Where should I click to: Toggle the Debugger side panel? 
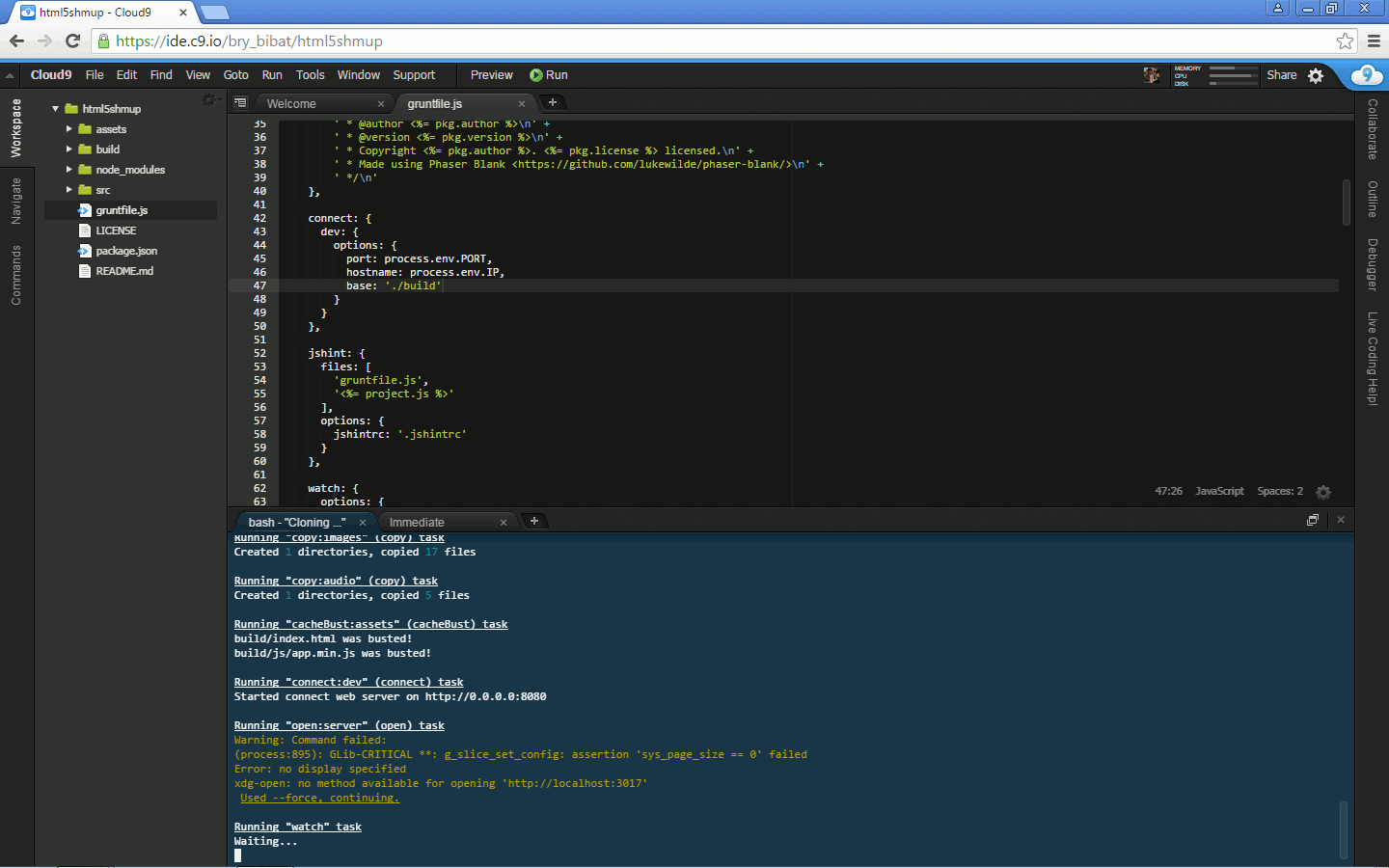click(x=1372, y=264)
